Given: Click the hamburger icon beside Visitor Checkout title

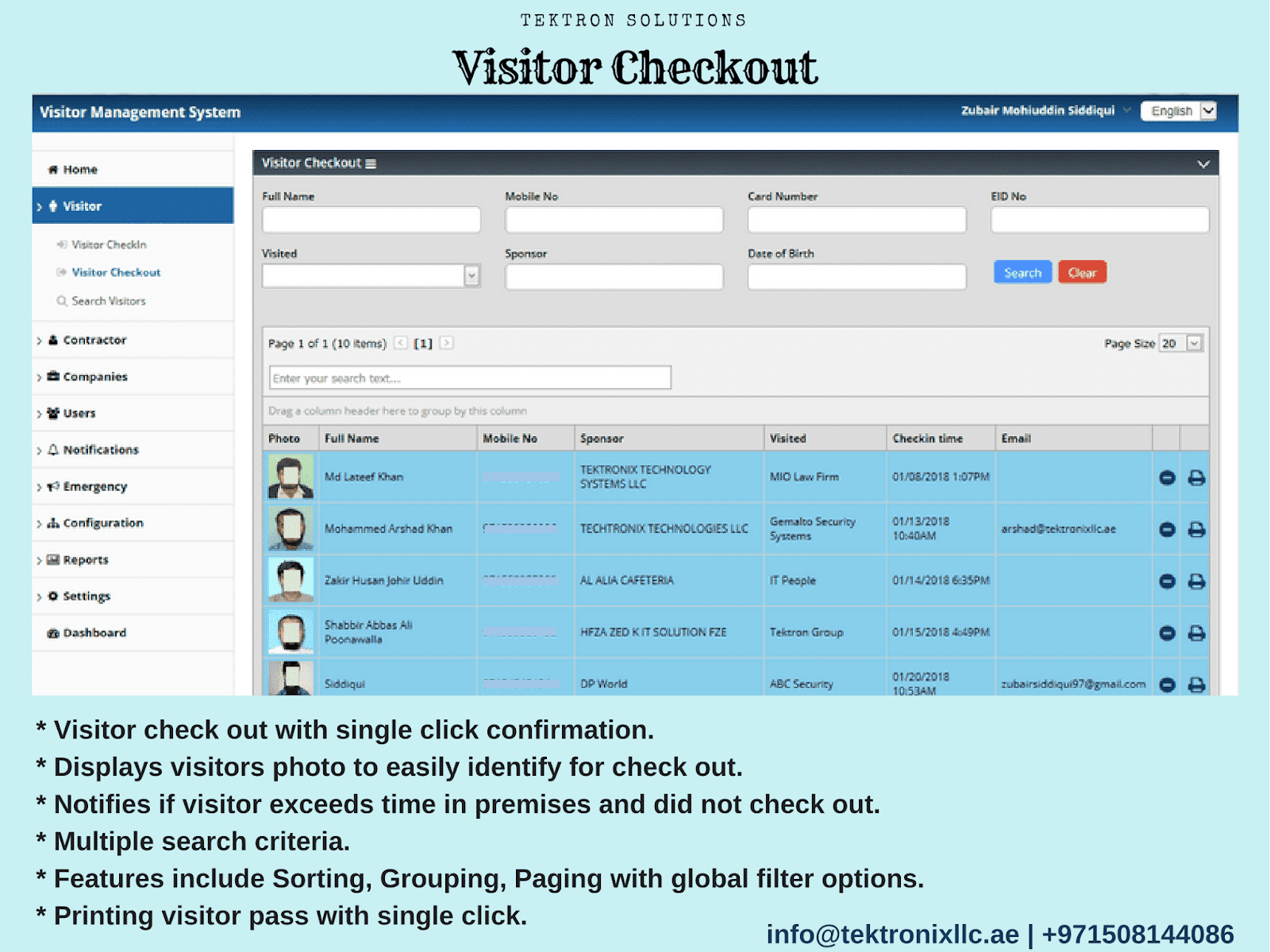Looking at the screenshot, I should [370, 163].
